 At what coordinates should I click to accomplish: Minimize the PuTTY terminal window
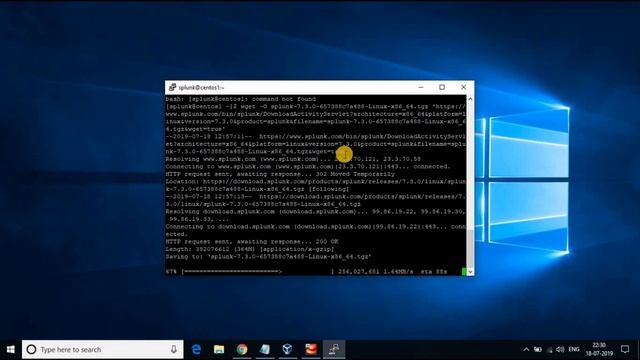[x=421, y=87]
